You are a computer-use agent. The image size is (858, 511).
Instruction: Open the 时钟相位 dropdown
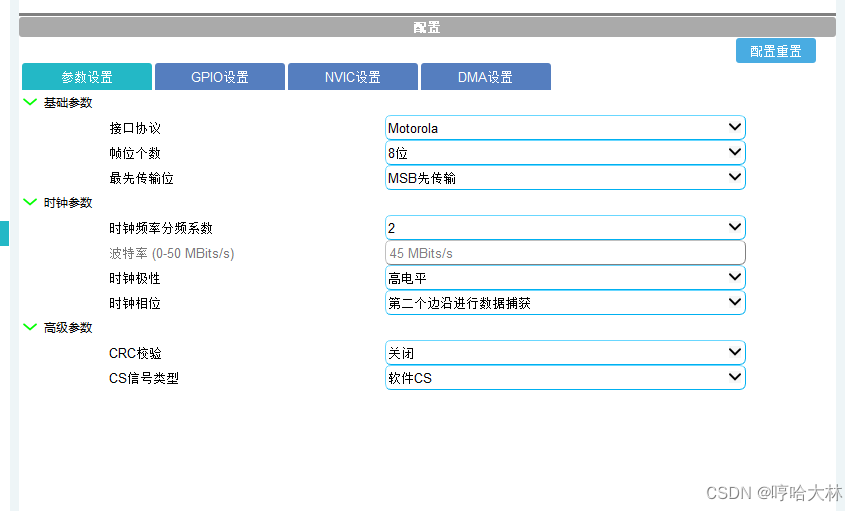point(565,303)
